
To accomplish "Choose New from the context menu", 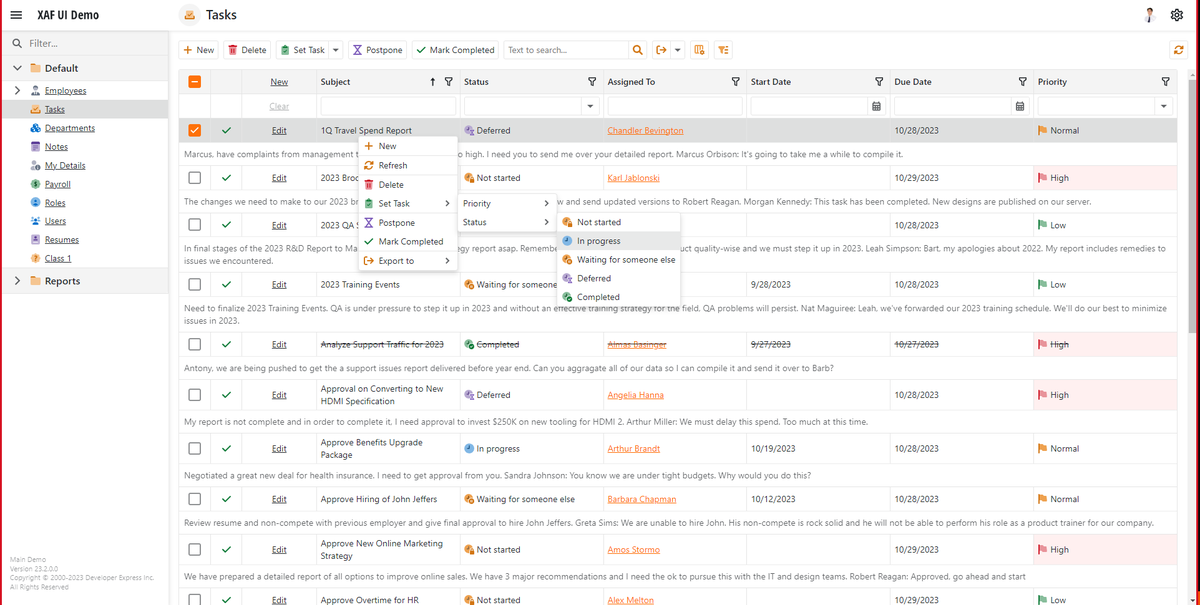I will click(x=407, y=146).
